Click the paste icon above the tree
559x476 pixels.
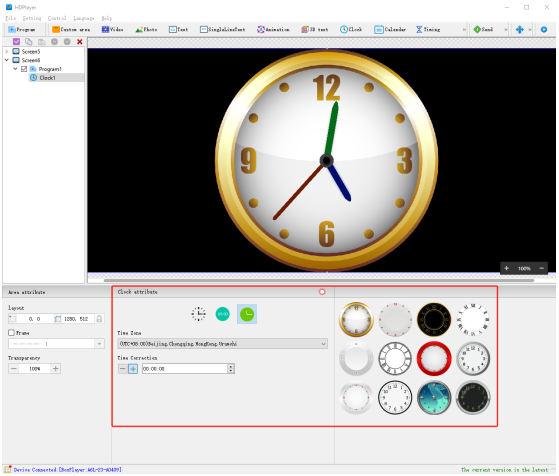pos(42,42)
